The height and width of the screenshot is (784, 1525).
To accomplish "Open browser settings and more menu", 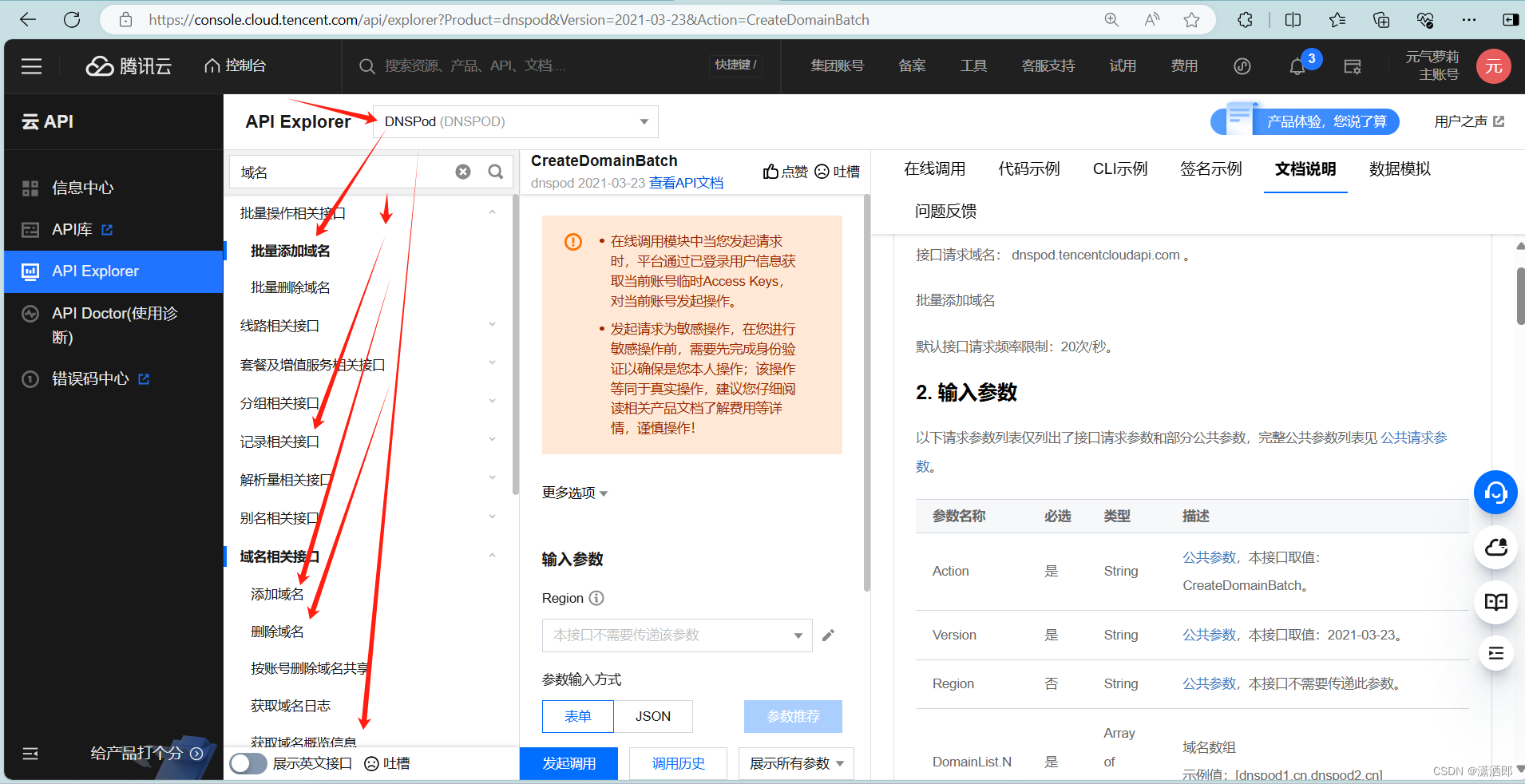I will 1469,20.
